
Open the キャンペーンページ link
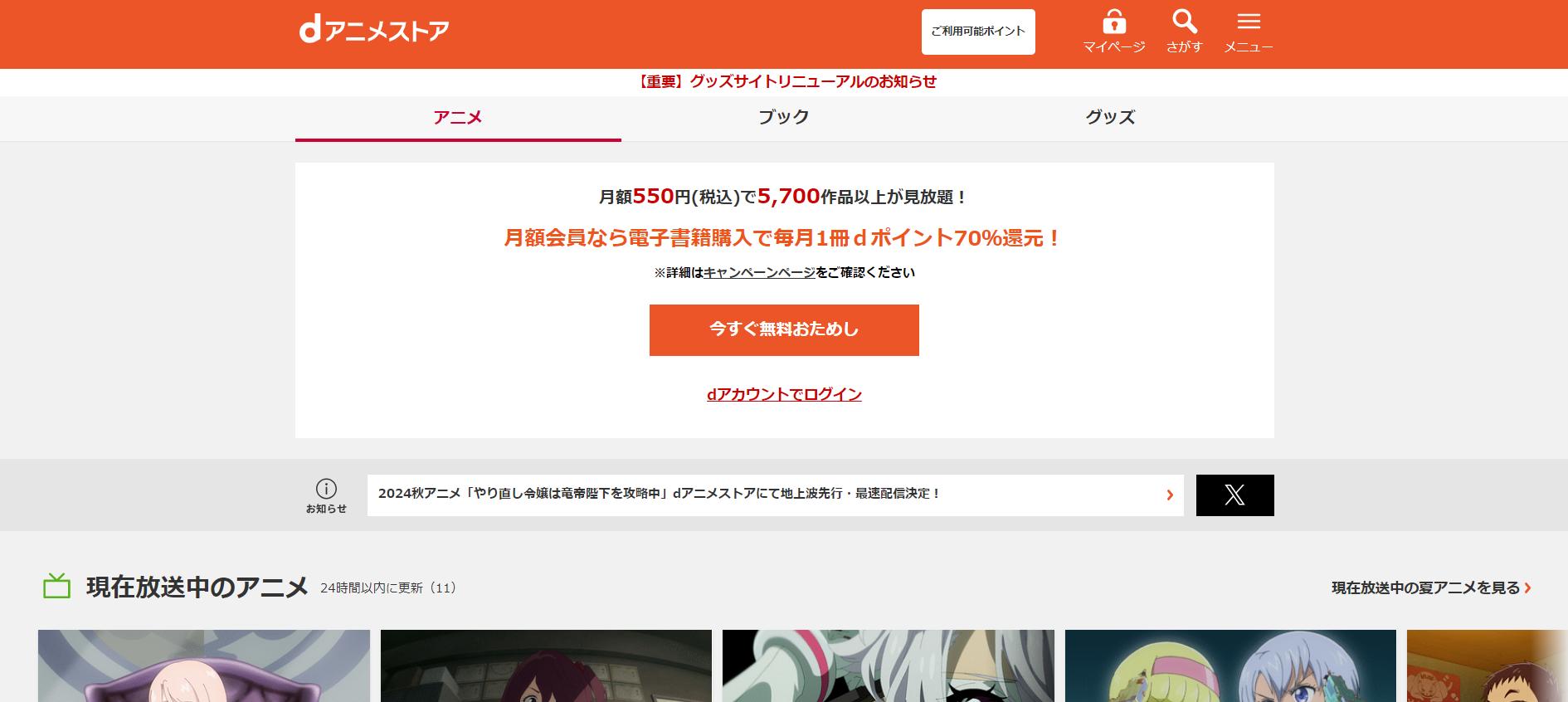pyautogui.click(x=759, y=272)
